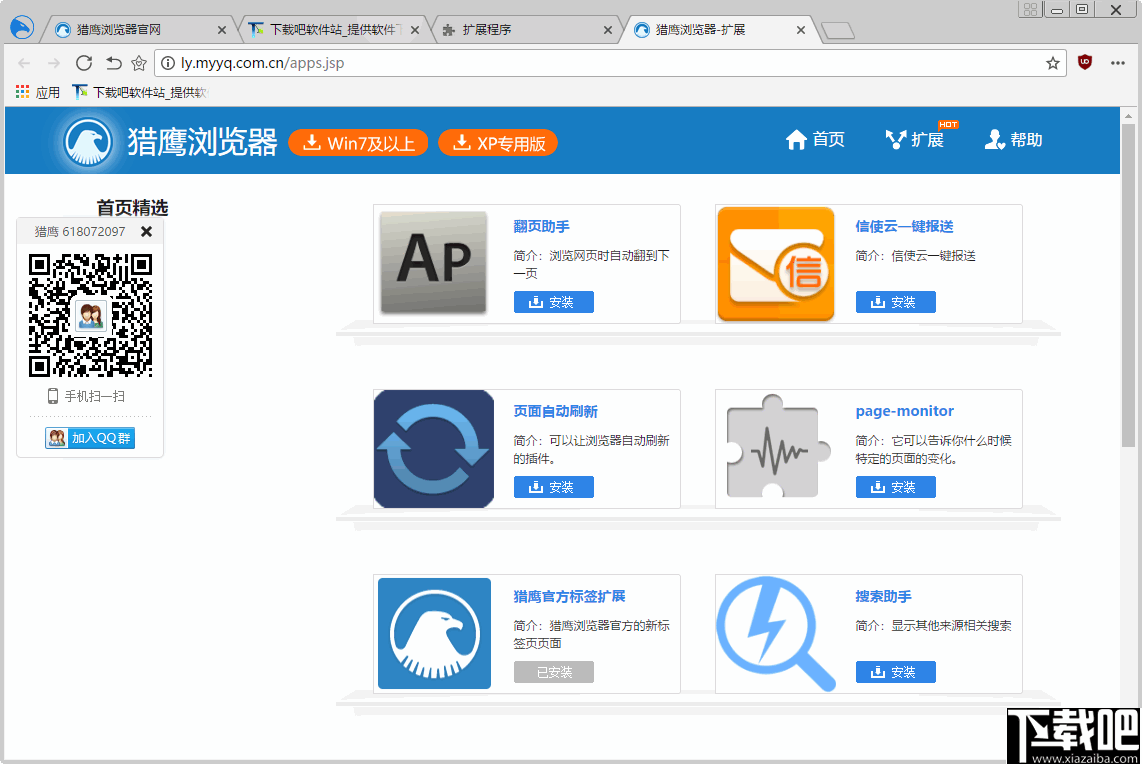This screenshot has height=764, width=1142.
Task: Open the uBlock shield extension icon
Action: click(x=1084, y=63)
